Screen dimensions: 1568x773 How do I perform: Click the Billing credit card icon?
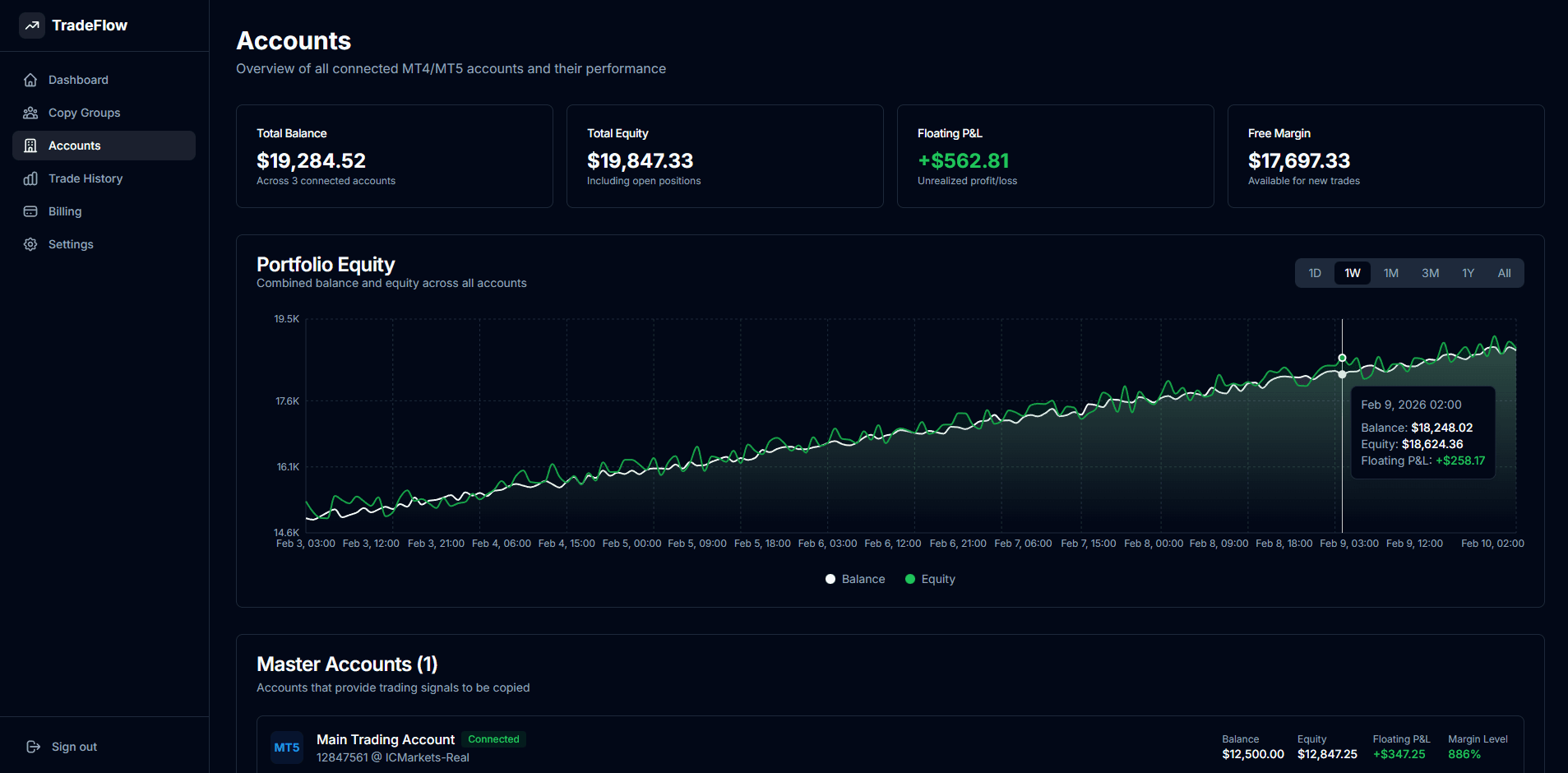(x=30, y=211)
